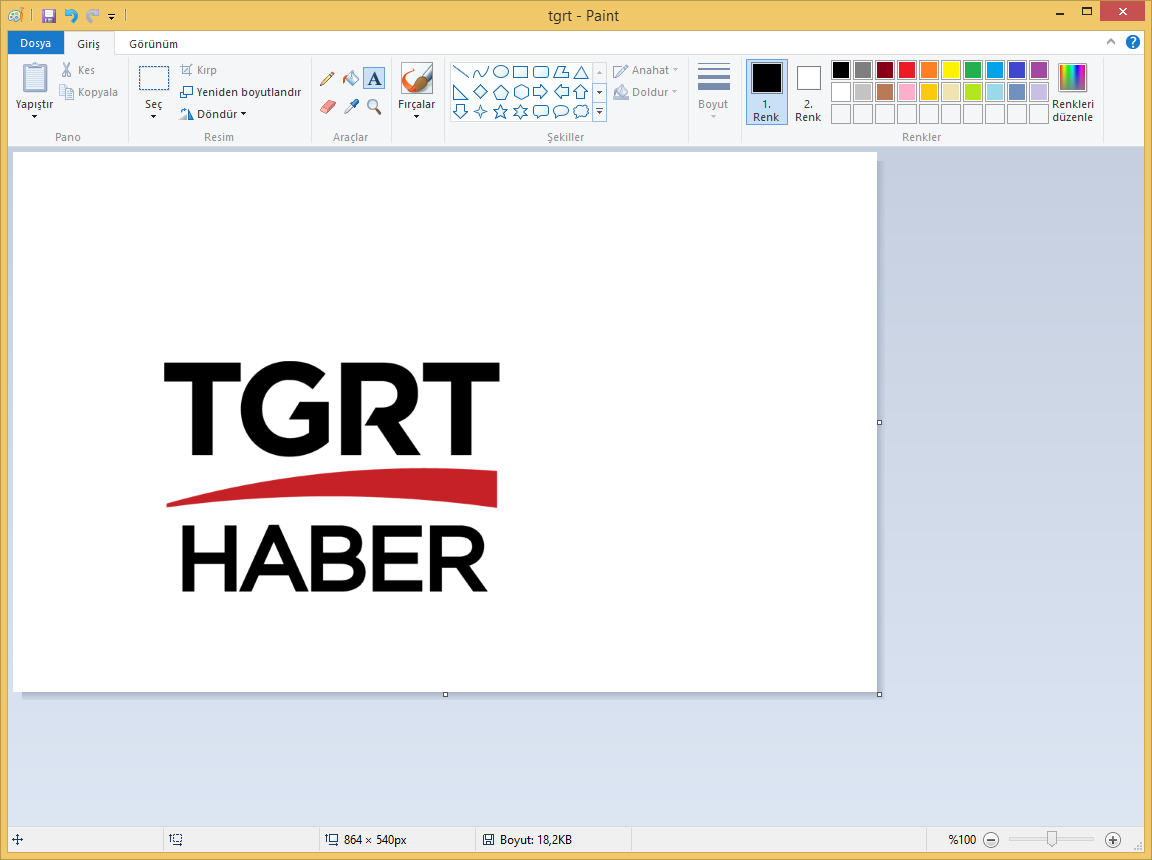This screenshot has width=1152, height=860.
Task: Pick the purple color swatch
Action: point(1039,70)
